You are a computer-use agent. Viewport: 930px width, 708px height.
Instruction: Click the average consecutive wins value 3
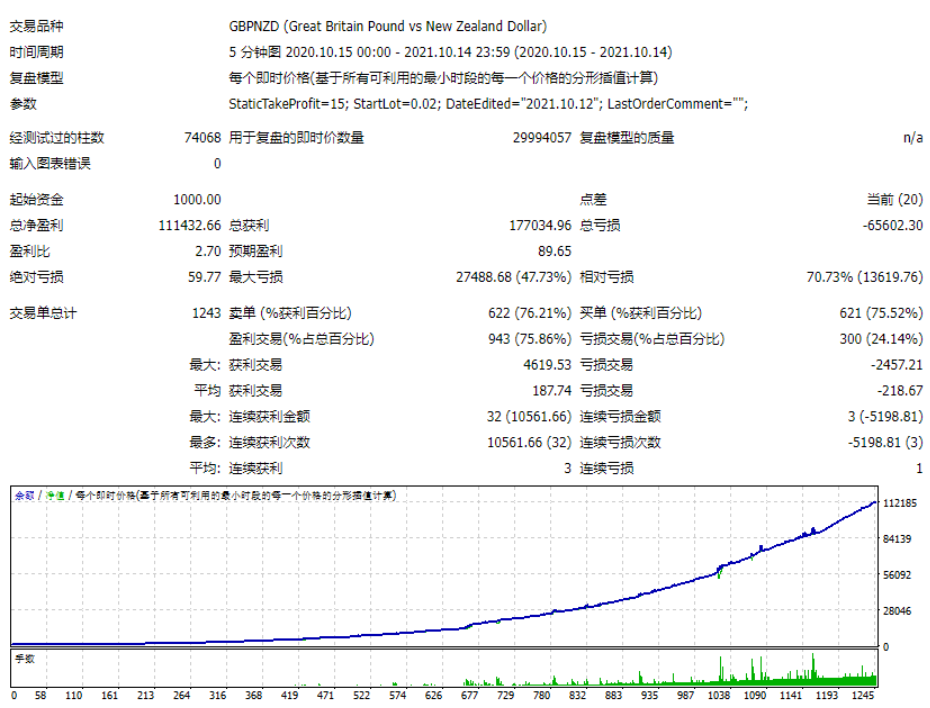pos(568,468)
